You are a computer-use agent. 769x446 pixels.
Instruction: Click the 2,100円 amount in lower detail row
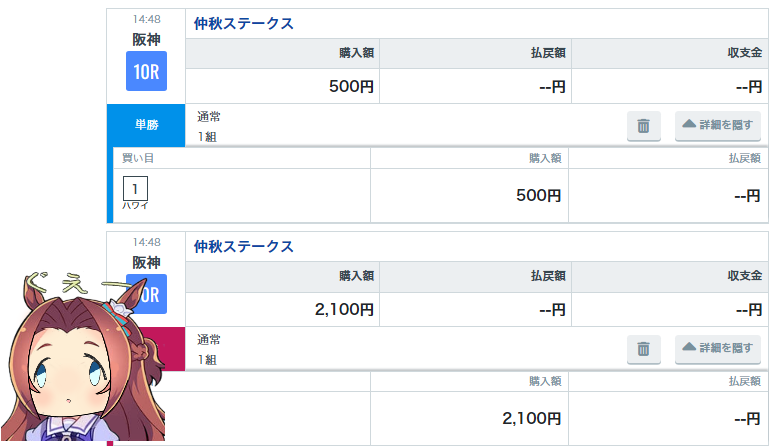click(532, 419)
